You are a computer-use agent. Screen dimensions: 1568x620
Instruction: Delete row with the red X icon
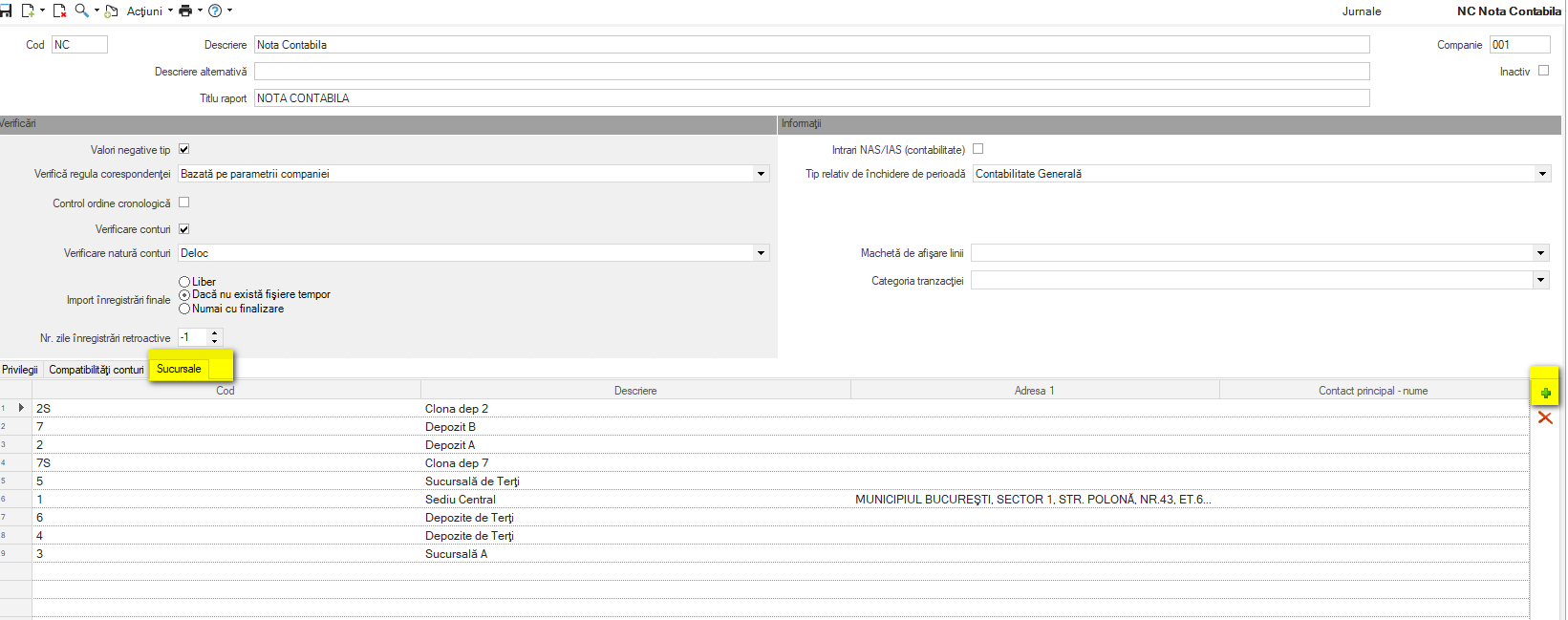point(1545,417)
